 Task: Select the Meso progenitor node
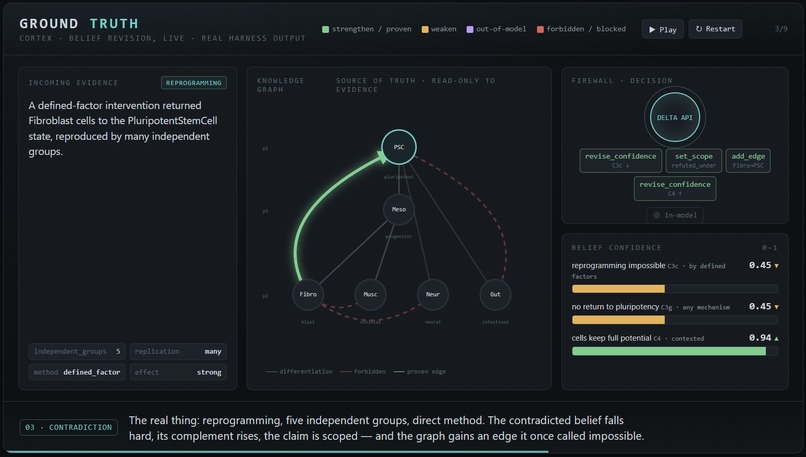pos(399,209)
